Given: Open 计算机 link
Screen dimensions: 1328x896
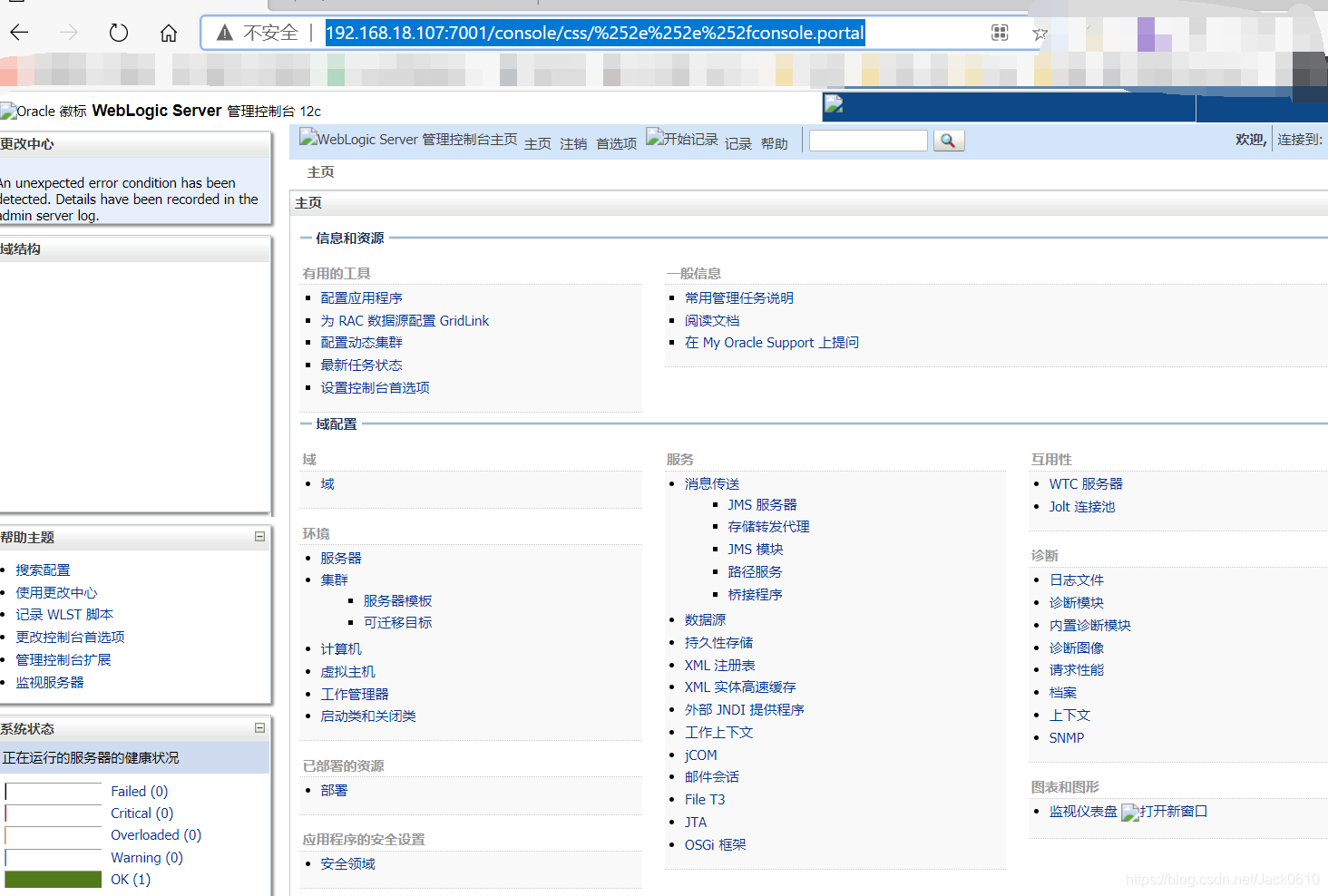Looking at the screenshot, I should [x=341, y=648].
